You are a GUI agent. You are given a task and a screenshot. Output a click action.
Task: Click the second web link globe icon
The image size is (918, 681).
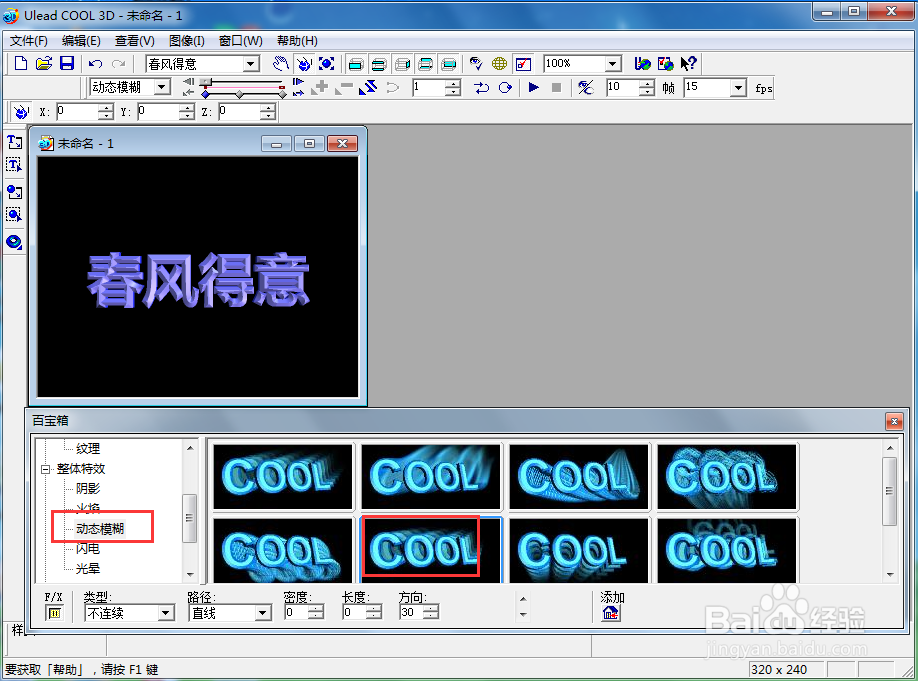click(x=665, y=63)
